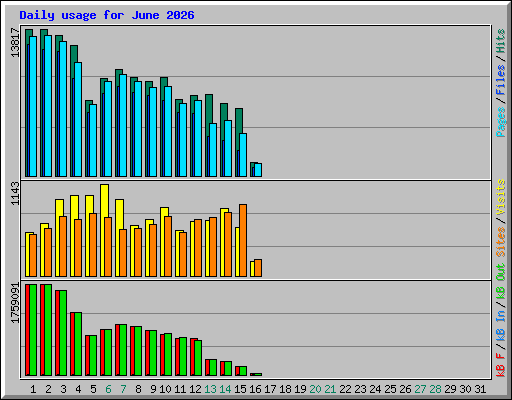Click day 18 on the x-axis
This screenshot has width=512, height=400.
click(x=285, y=389)
